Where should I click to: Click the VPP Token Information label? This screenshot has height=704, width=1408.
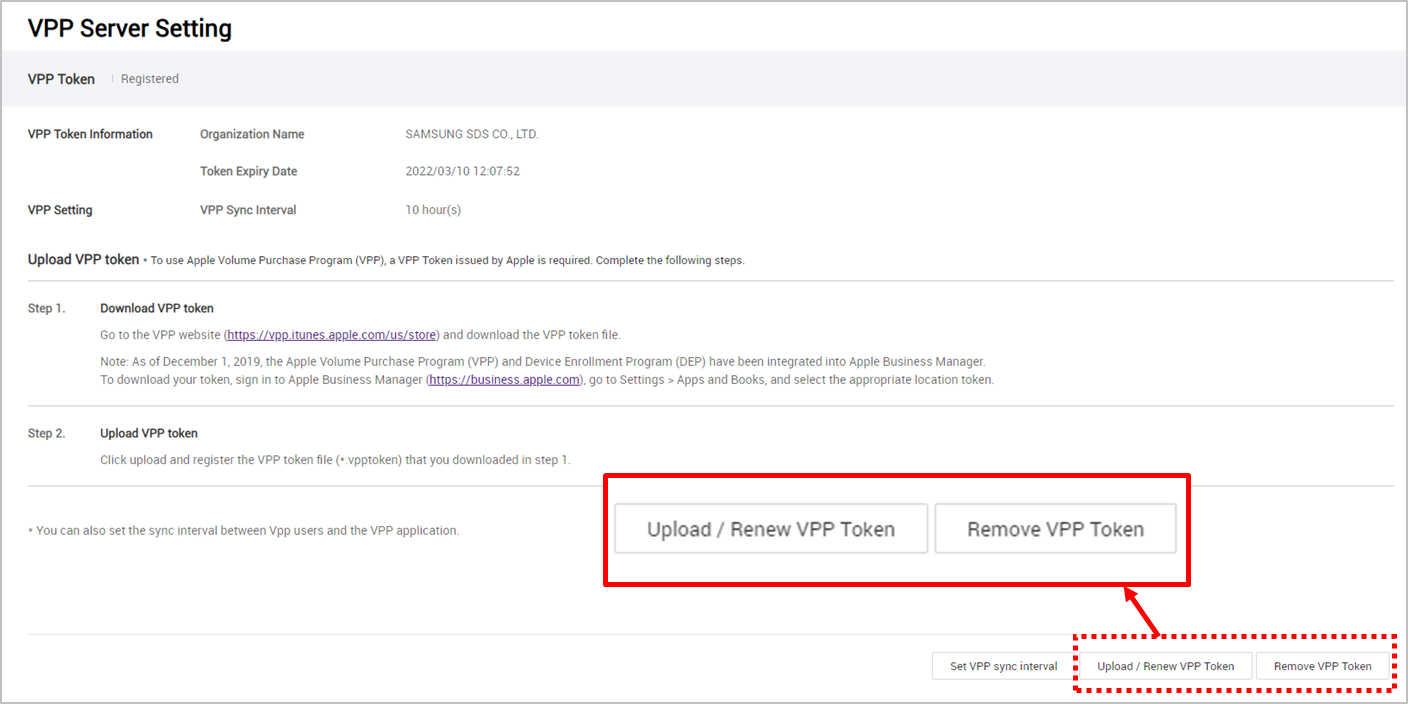pos(90,134)
